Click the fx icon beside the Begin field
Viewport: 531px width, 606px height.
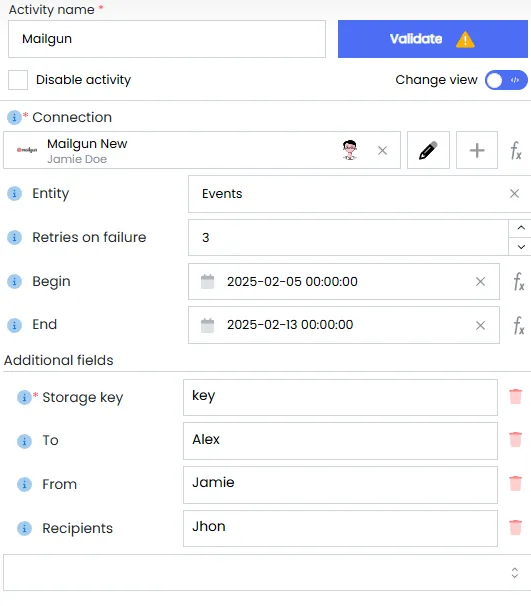pyautogui.click(x=519, y=281)
